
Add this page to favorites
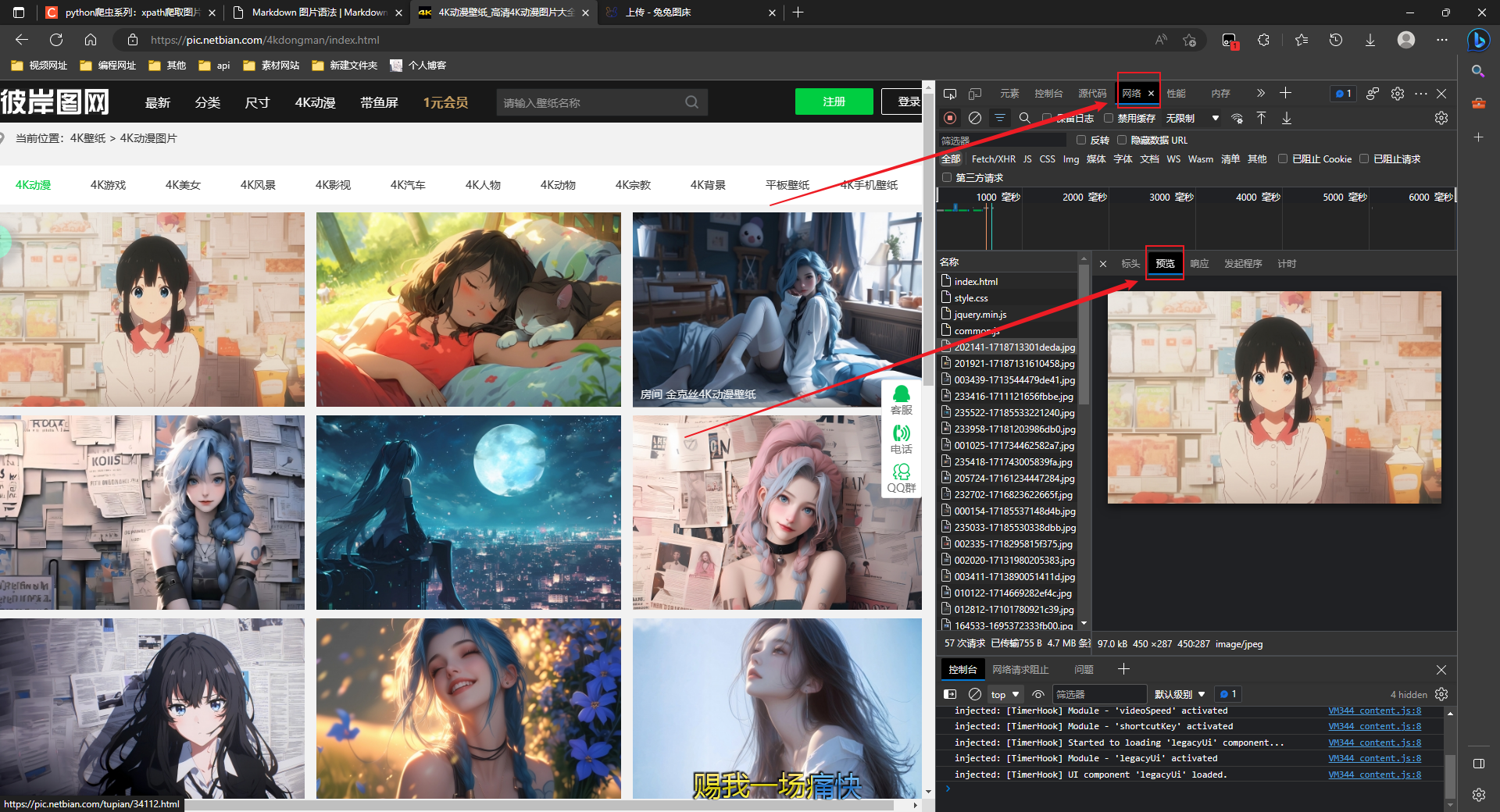pyautogui.click(x=1190, y=40)
